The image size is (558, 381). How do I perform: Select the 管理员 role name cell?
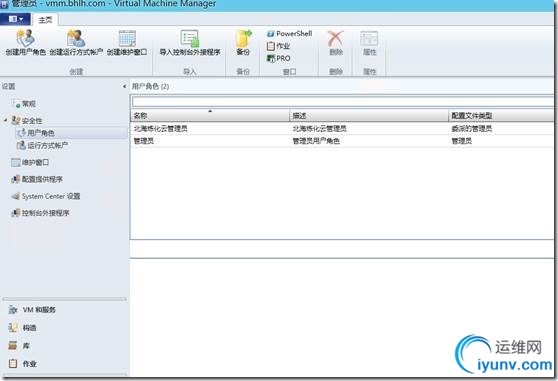pos(144,141)
